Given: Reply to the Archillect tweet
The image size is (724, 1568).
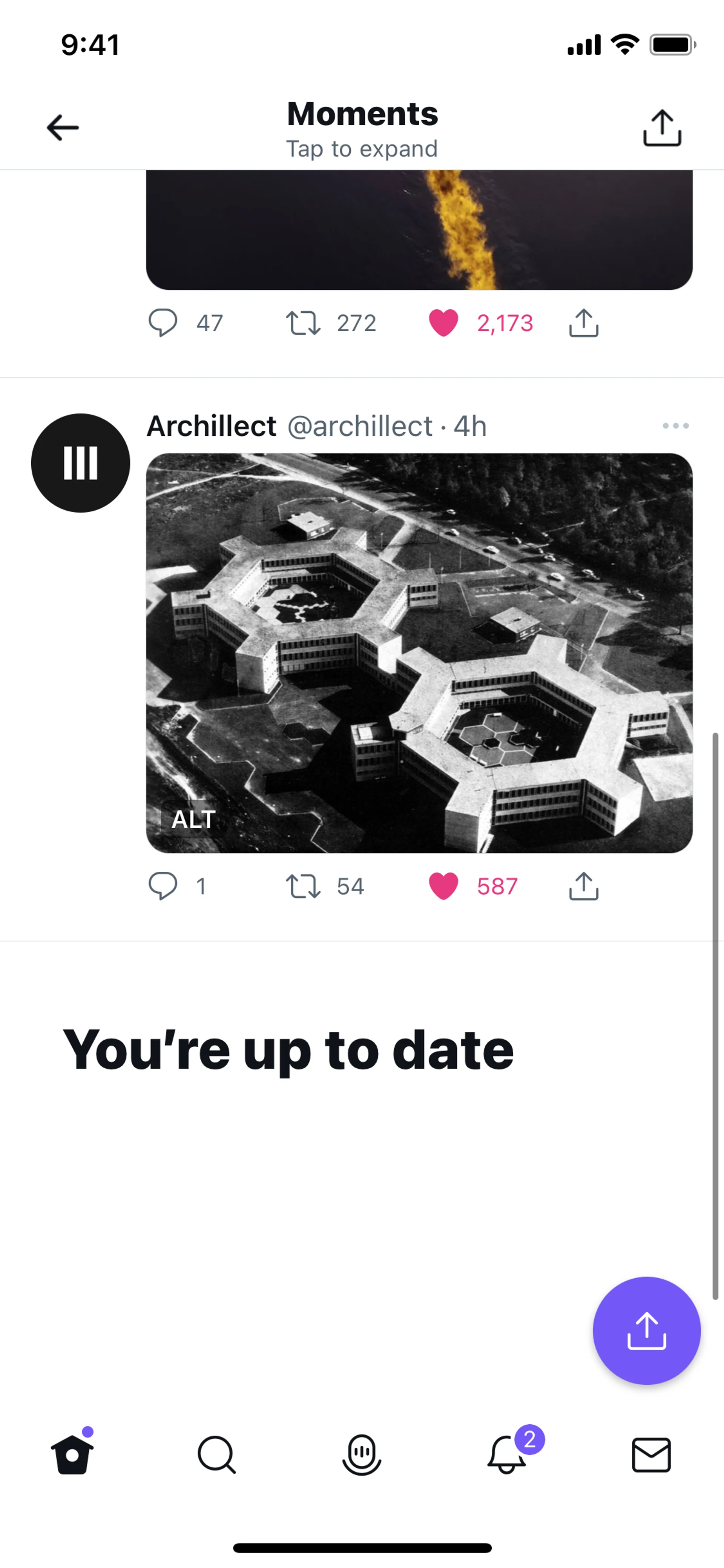Looking at the screenshot, I should [163, 886].
